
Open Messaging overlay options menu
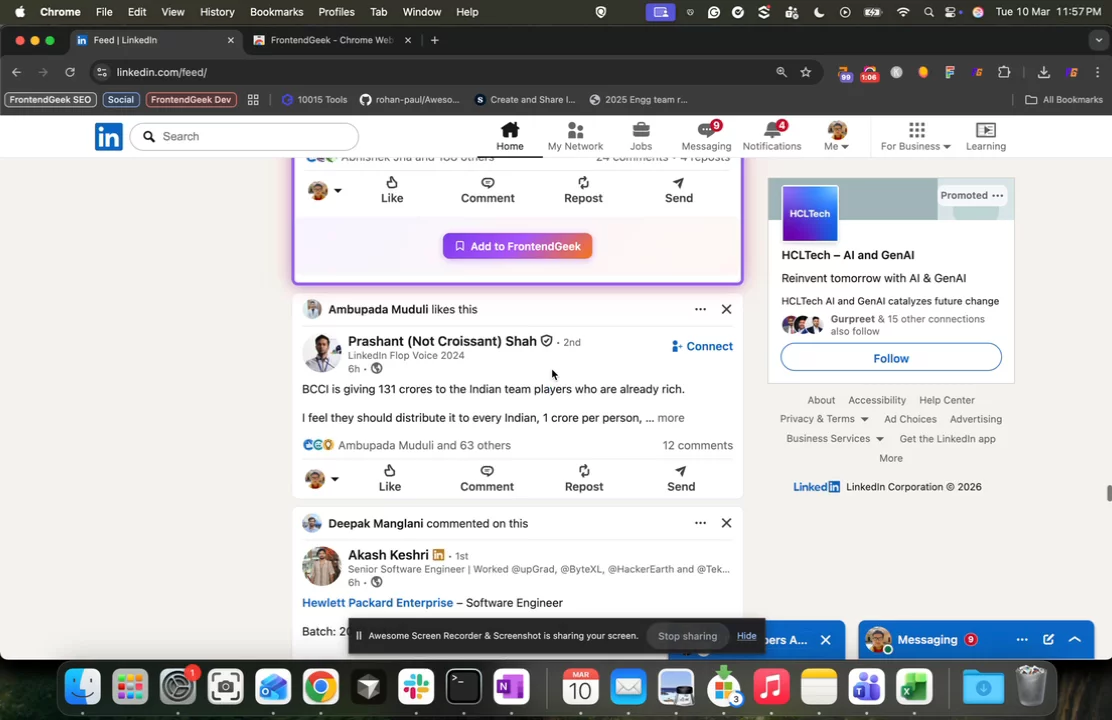pos(1022,639)
